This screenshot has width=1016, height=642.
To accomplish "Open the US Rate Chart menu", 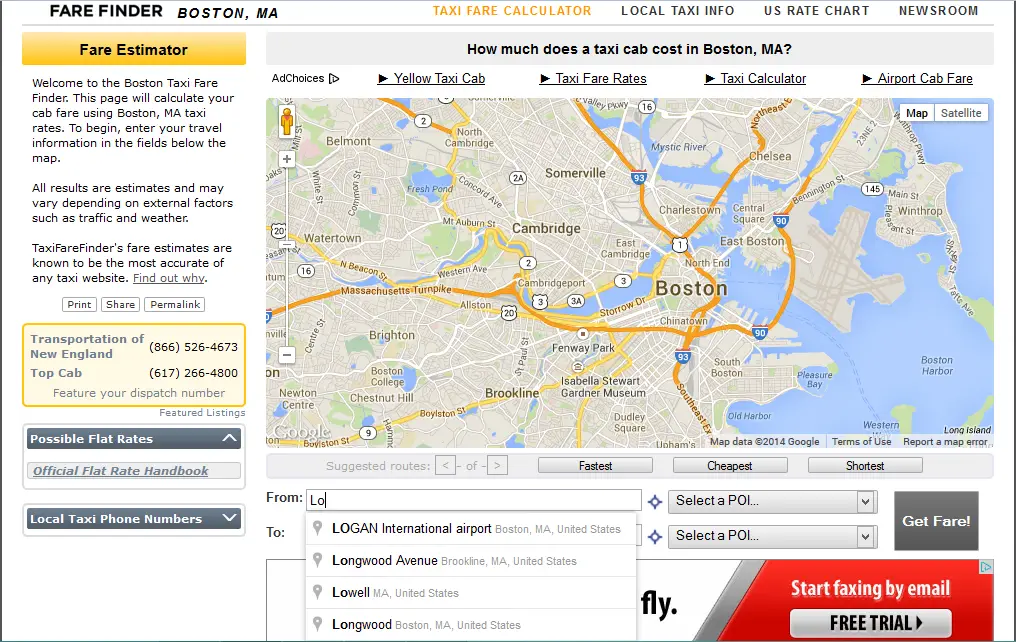I will pos(816,11).
